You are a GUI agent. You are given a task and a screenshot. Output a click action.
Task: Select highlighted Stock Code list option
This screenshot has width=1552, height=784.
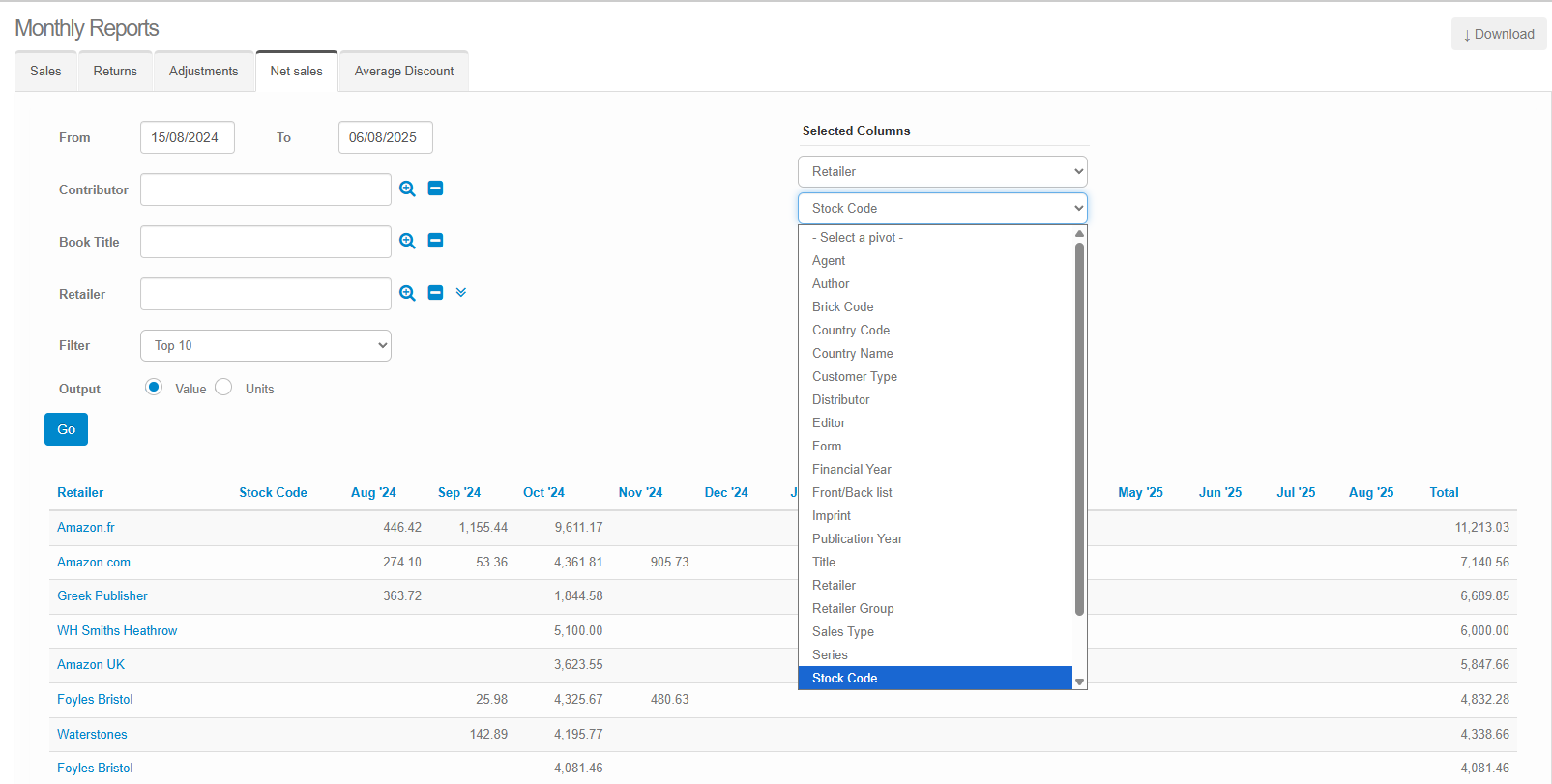pos(935,678)
